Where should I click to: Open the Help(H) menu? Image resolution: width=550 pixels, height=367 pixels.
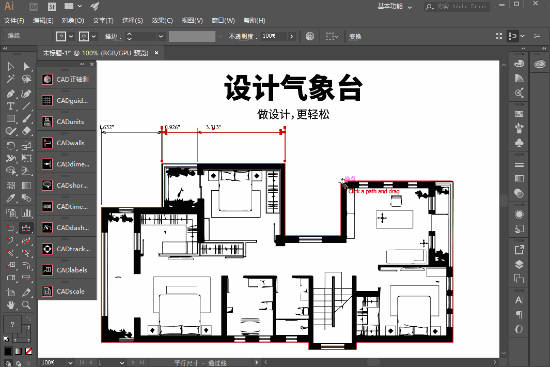(254, 21)
